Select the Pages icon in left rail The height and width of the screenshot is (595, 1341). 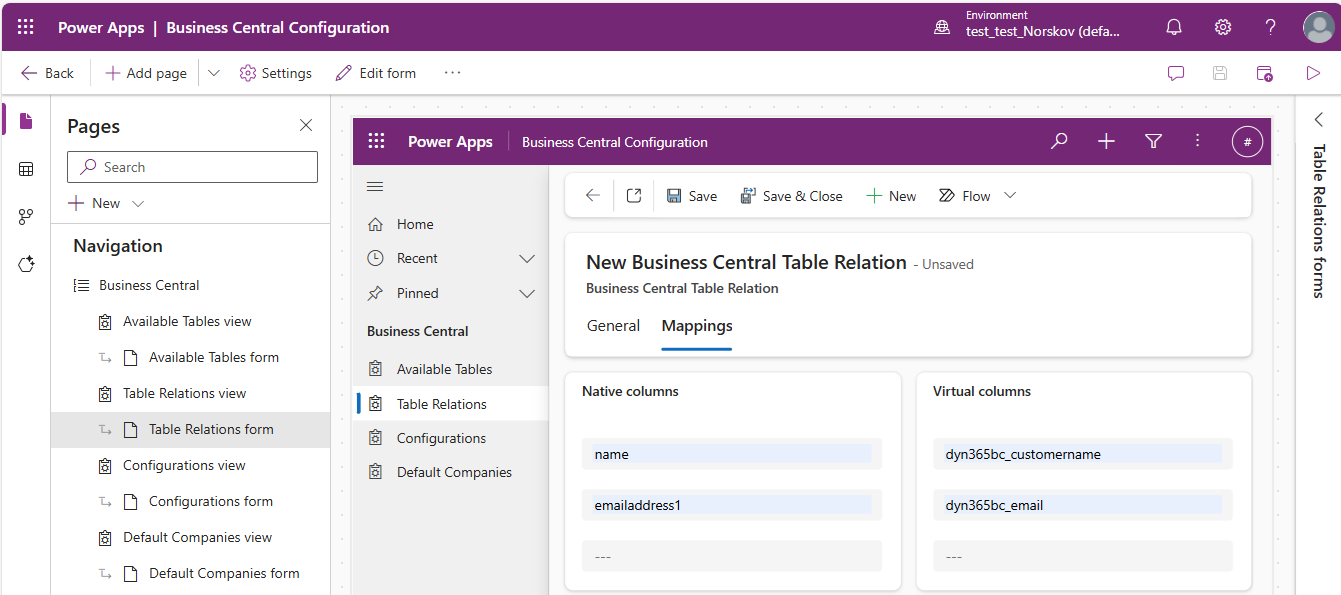pos(26,121)
